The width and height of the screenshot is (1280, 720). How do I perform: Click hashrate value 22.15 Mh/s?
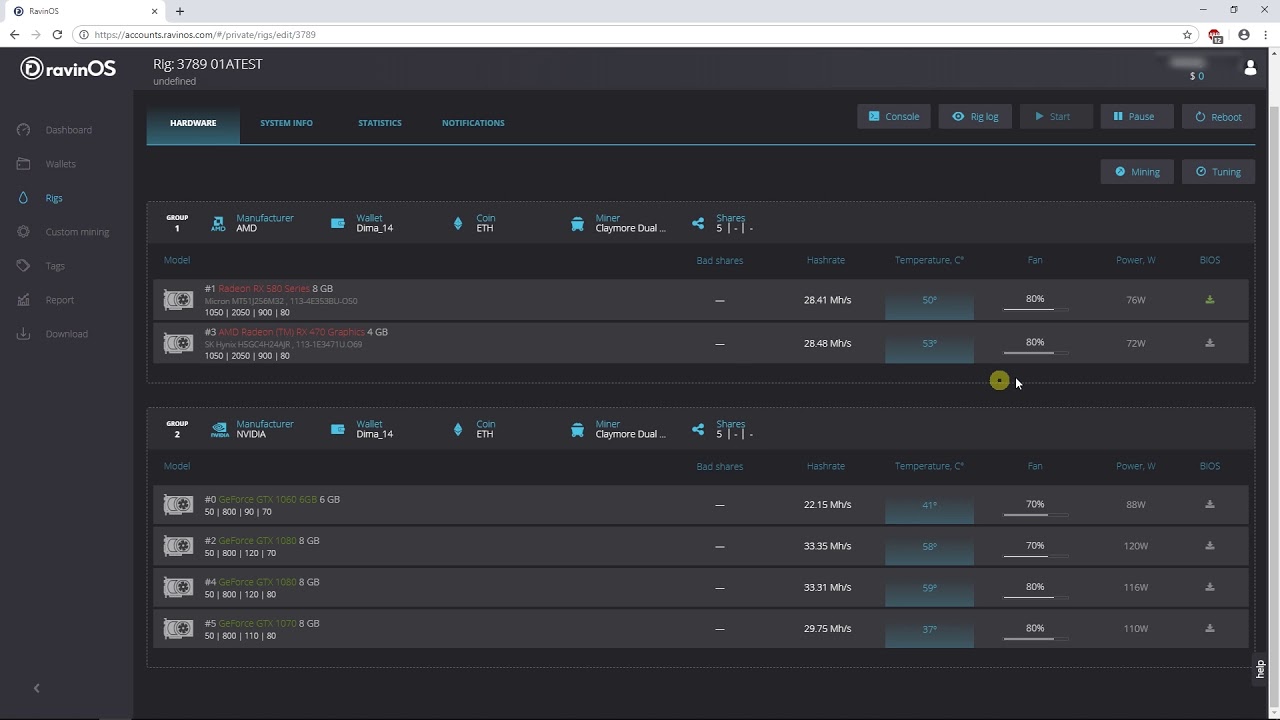pyautogui.click(x=827, y=505)
